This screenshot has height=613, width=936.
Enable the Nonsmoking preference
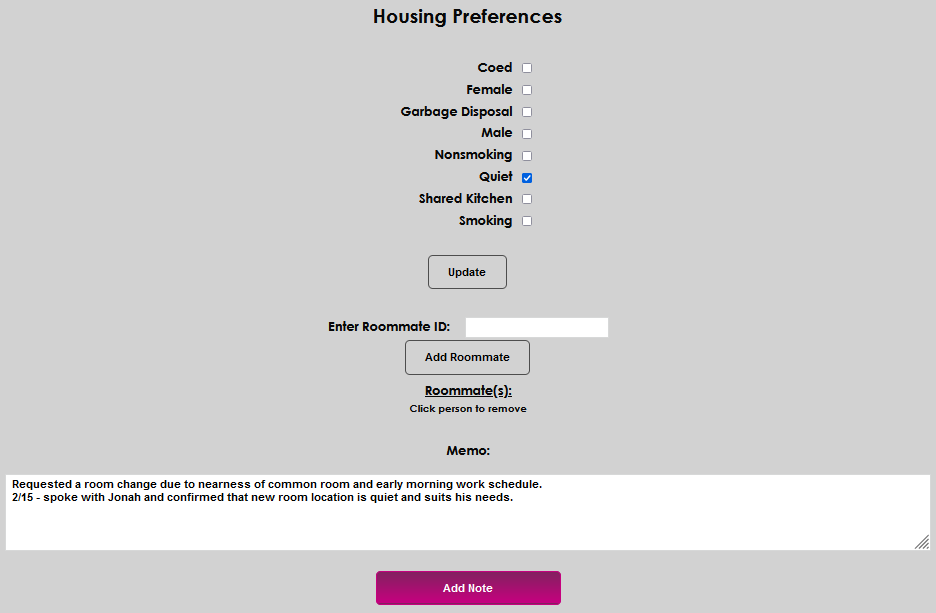(x=526, y=155)
